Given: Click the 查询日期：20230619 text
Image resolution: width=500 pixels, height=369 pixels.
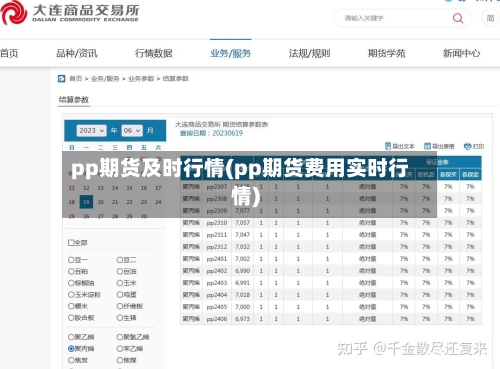Looking at the screenshot, I should tap(211, 133).
